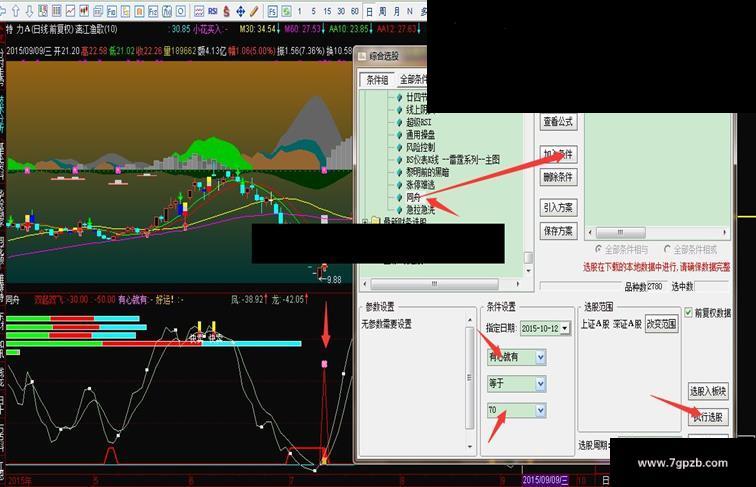The image size is (756, 487).
Task: Click the orange 'R' boxed toolbar icon
Action: [x=139, y=11]
